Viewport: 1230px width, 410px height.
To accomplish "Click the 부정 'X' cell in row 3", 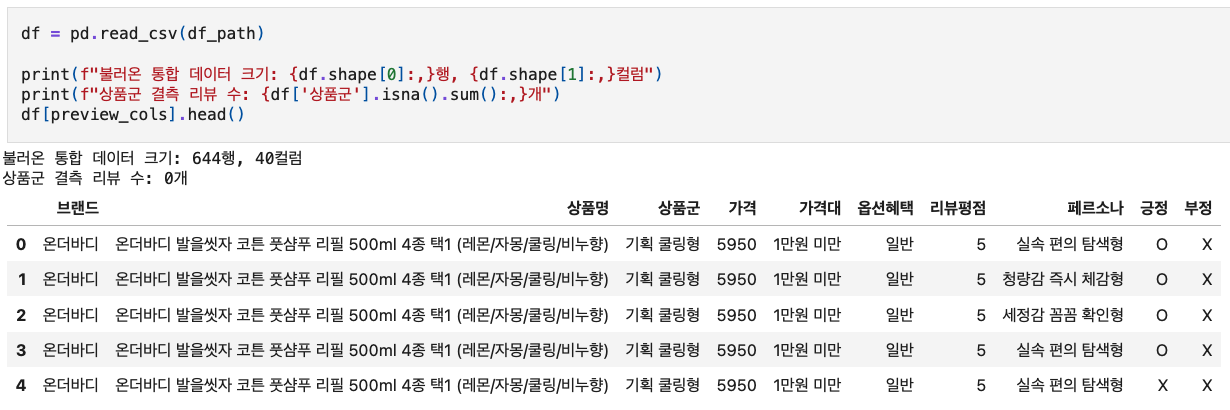I will pyautogui.click(x=1207, y=349).
